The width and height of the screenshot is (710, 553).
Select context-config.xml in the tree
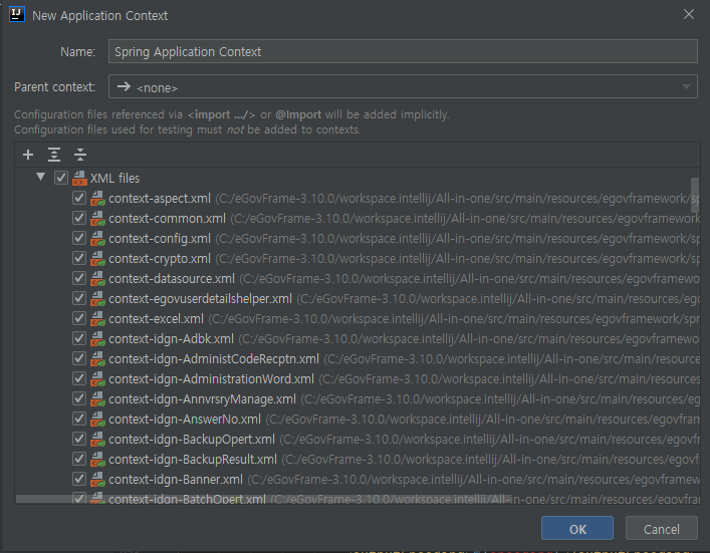coord(159,238)
